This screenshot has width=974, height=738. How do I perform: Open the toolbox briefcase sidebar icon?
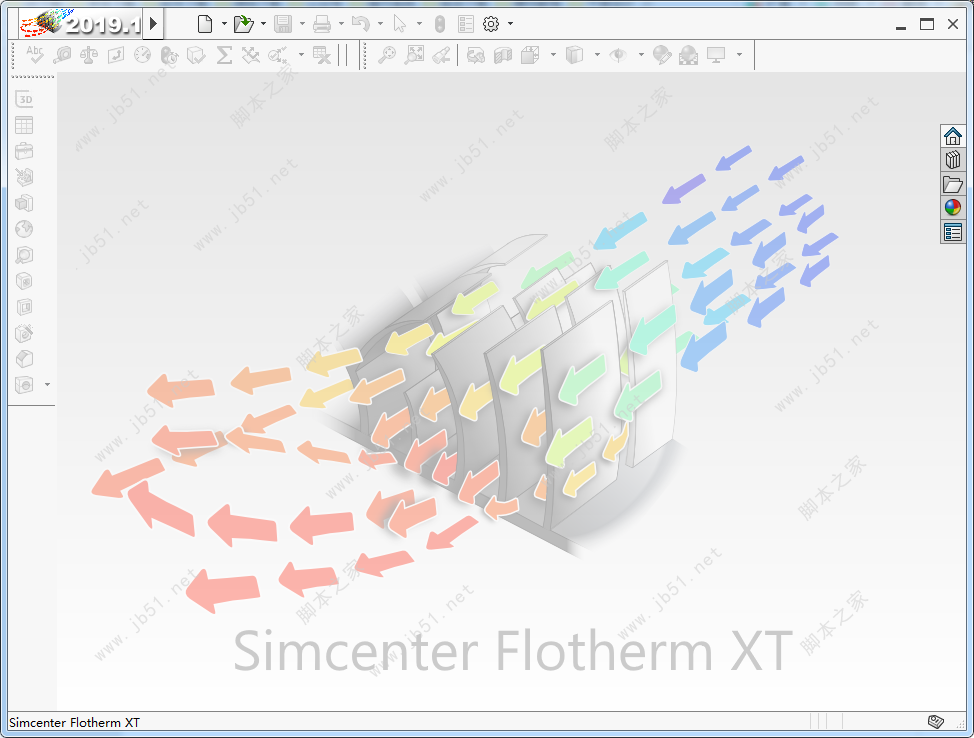(24, 151)
